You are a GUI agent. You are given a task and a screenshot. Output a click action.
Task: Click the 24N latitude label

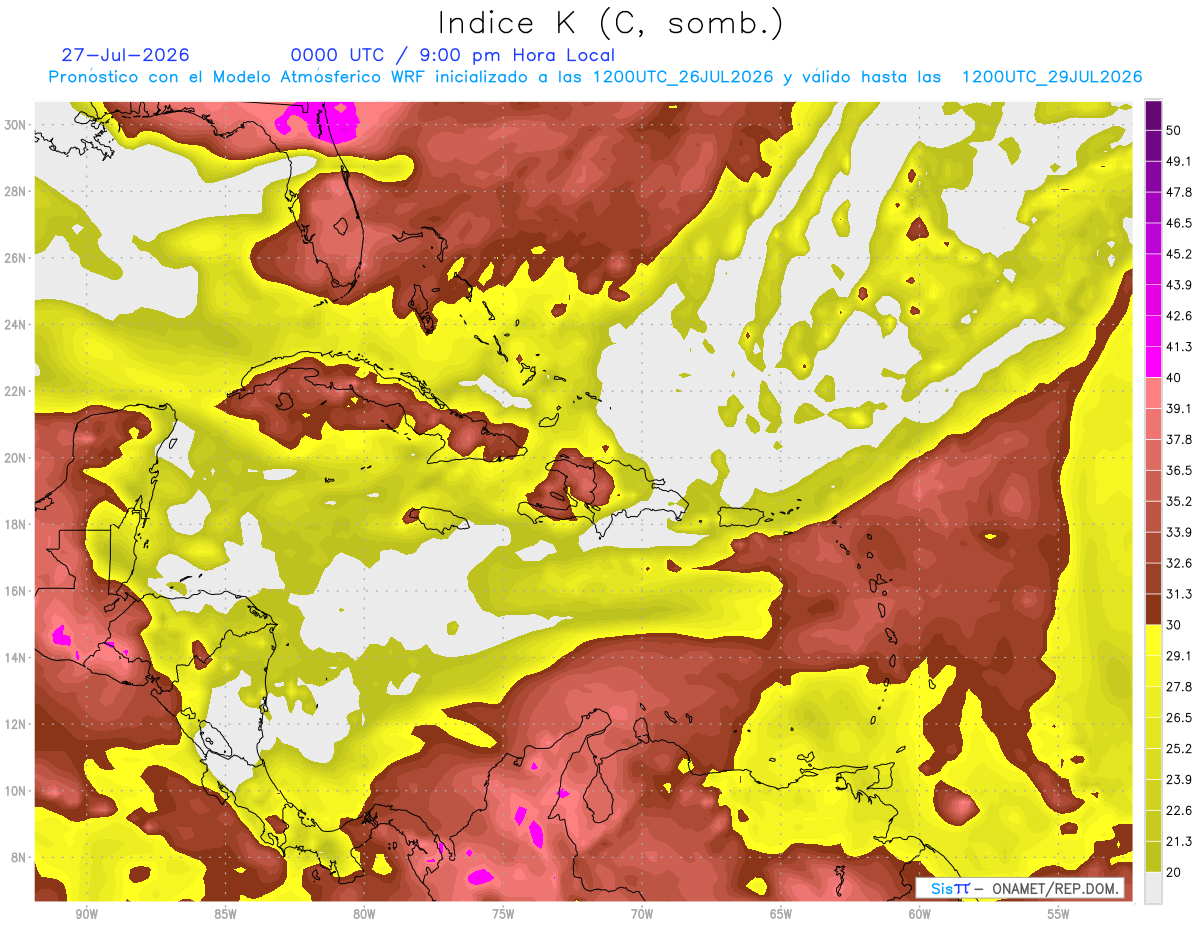16,325
